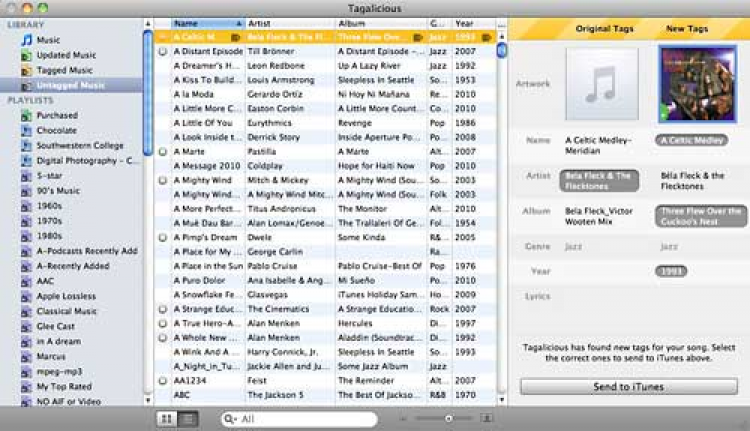Click the enlarge icon right of the slider

(x=487, y=419)
